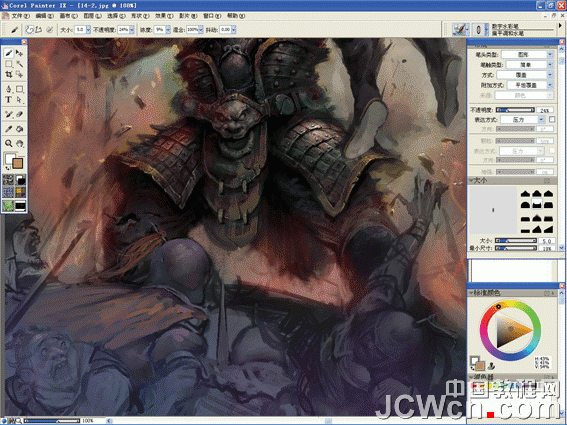The width and height of the screenshot is (567, 425).
Task: Click the 浓度 value field in property bar
Action: coord(159,30)
